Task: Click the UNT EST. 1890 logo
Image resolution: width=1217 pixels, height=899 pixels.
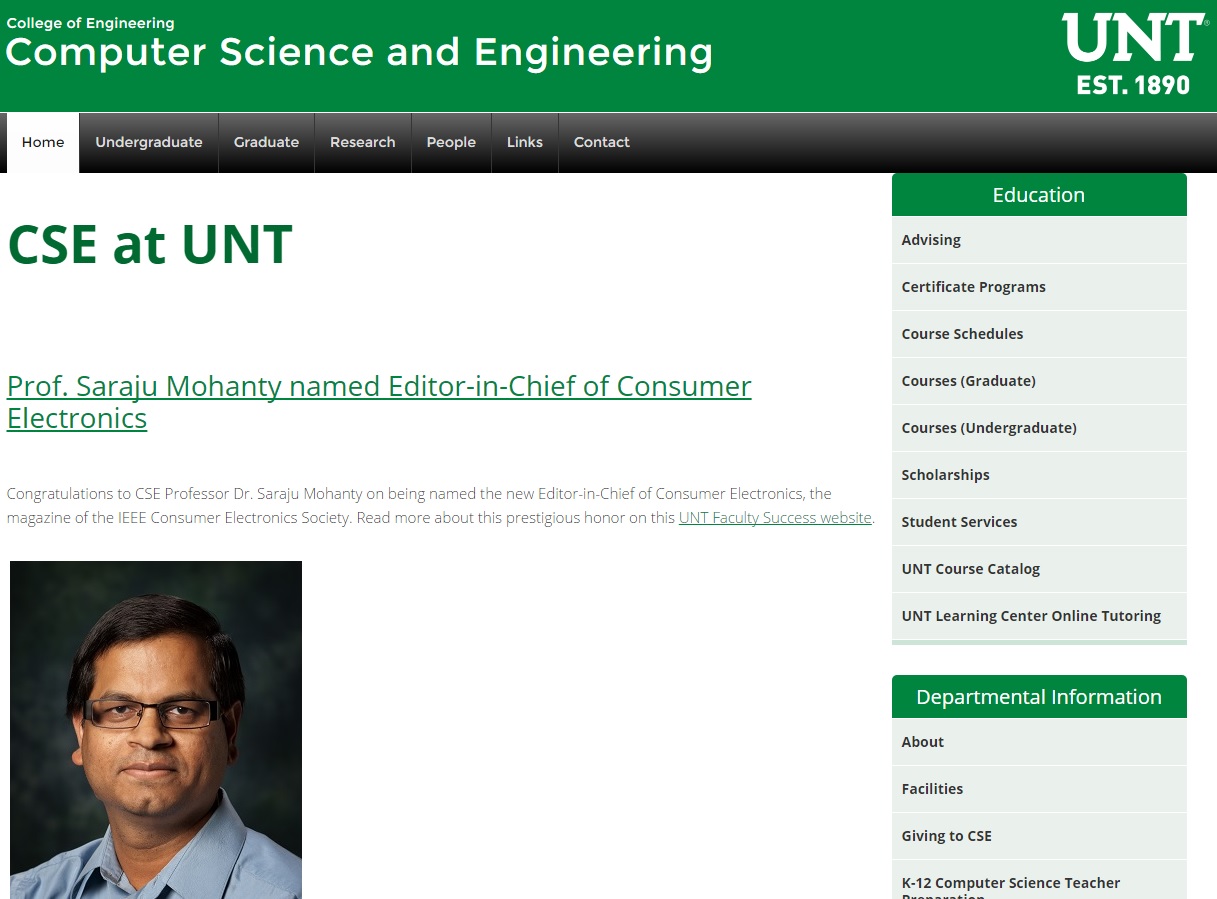Action: tap(1134, 54)
